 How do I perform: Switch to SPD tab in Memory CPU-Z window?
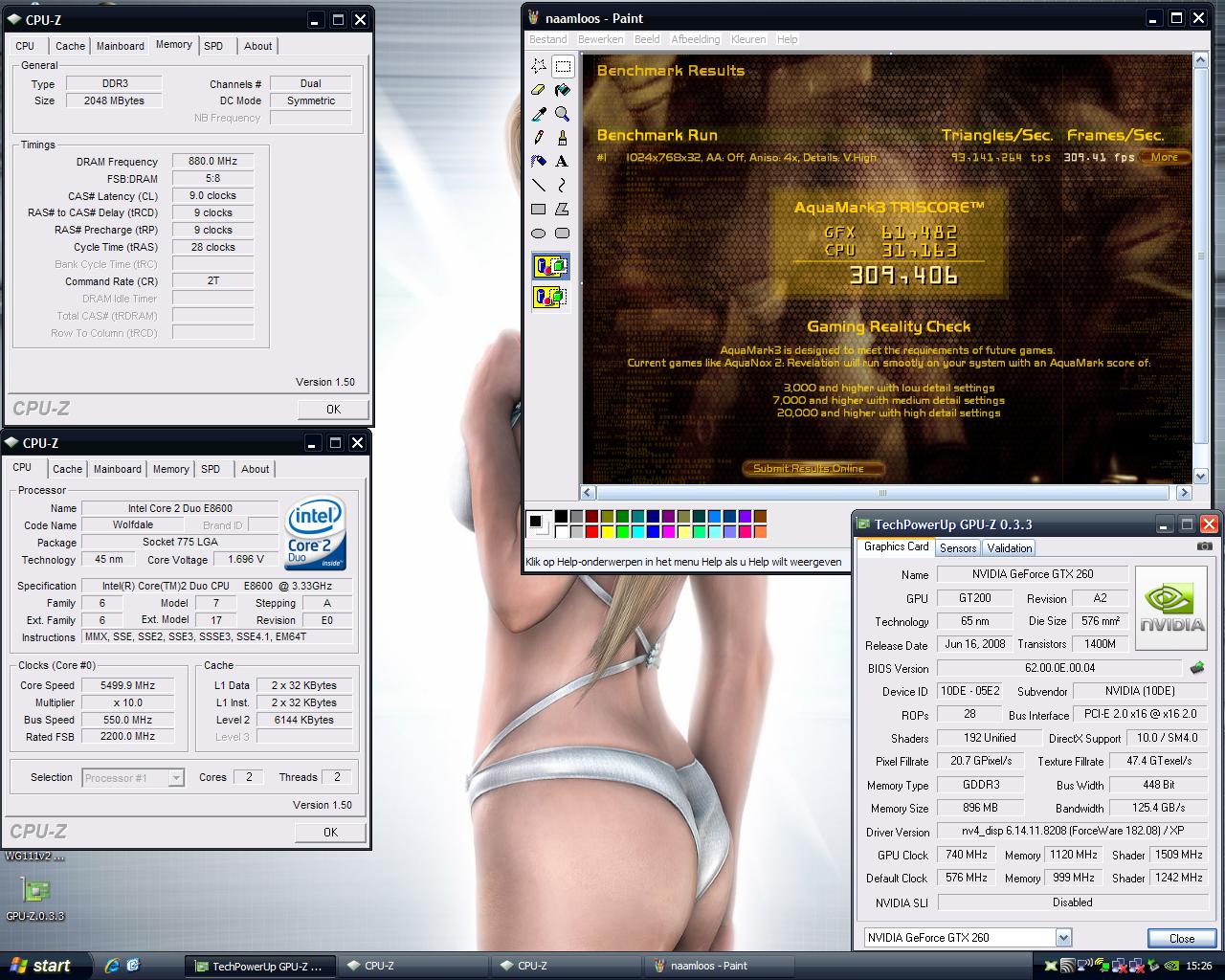[213, 46]
